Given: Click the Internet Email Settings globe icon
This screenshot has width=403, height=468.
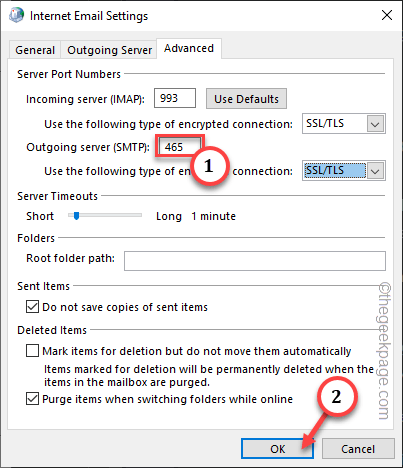Looking at the screenshot, I should pyautogui.click(x=16, y=15).
